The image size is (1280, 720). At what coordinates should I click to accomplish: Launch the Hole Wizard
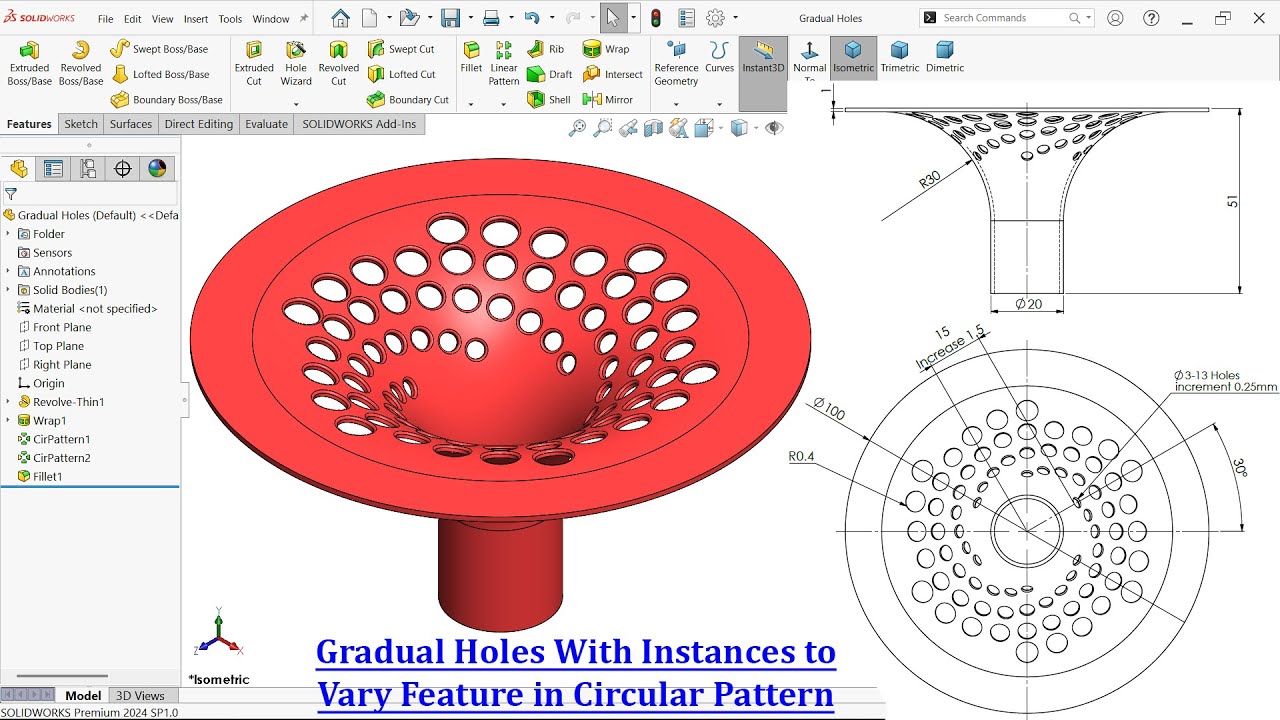(x=296, y=63)
